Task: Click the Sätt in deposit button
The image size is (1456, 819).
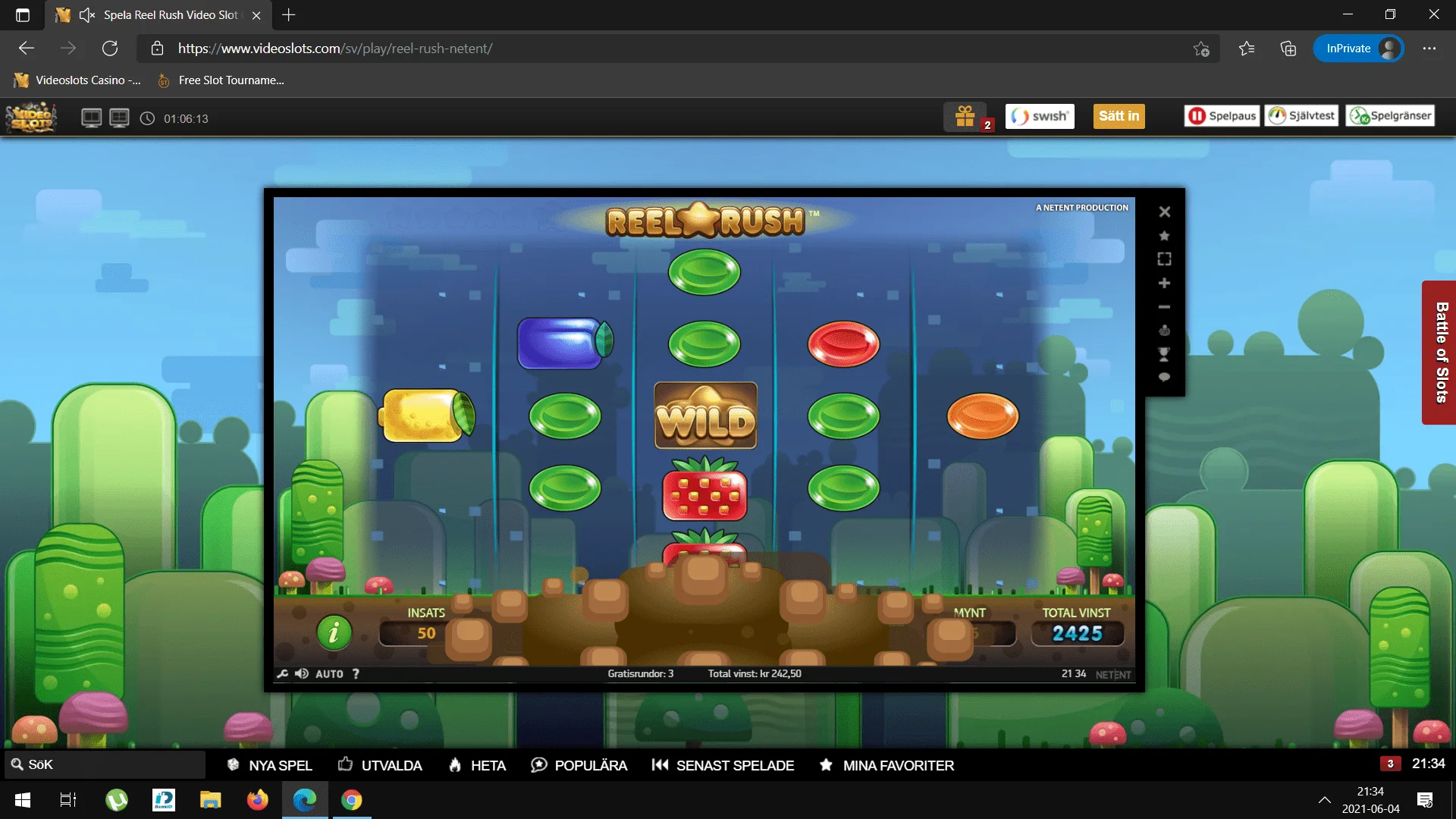Action: pos(1119,116)
